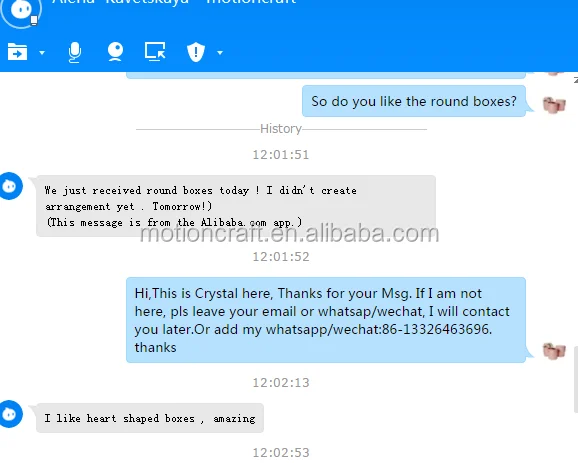Start a video call with webcam icon
Viewport: 578px width, 463px height.
[x=115, y=52]
